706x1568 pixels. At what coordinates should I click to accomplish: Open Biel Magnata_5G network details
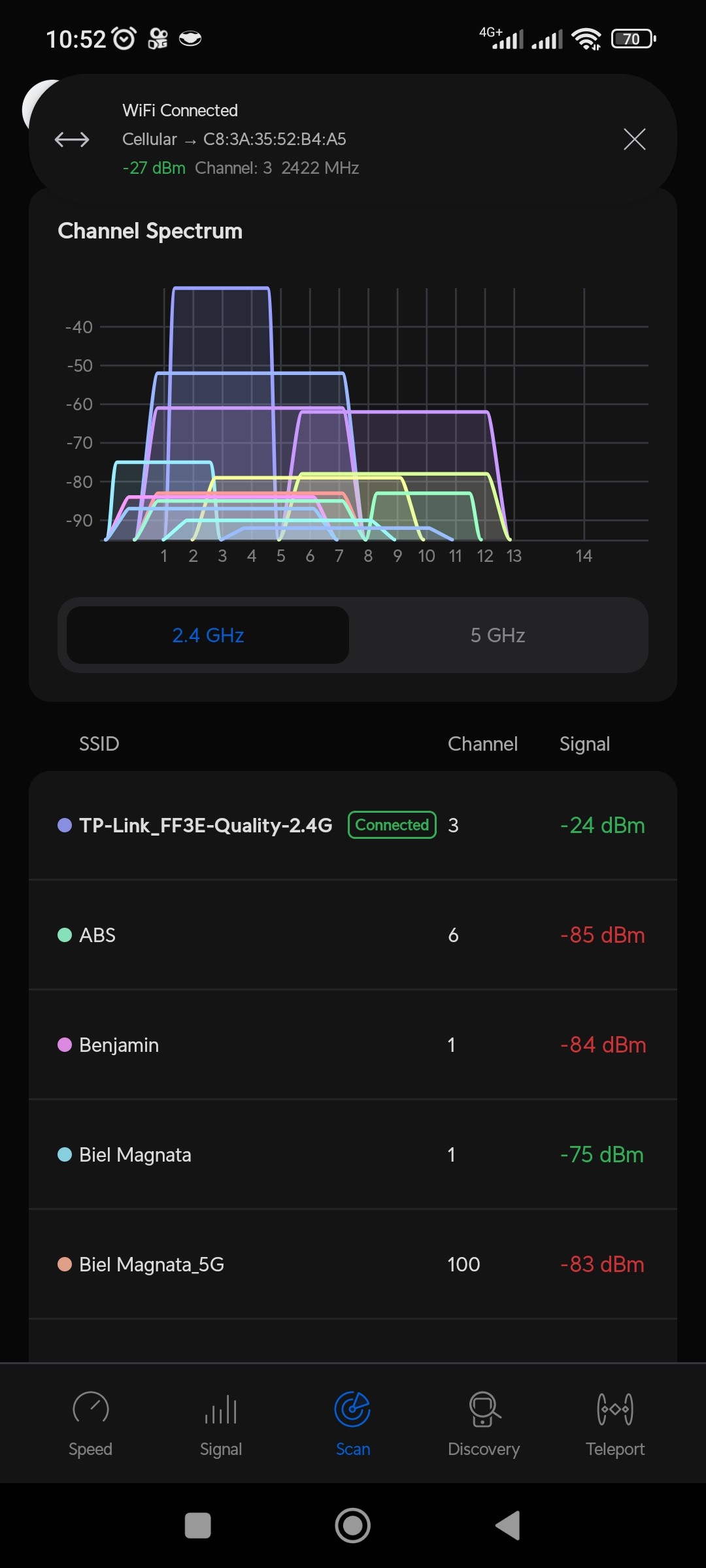[353, 1264]
